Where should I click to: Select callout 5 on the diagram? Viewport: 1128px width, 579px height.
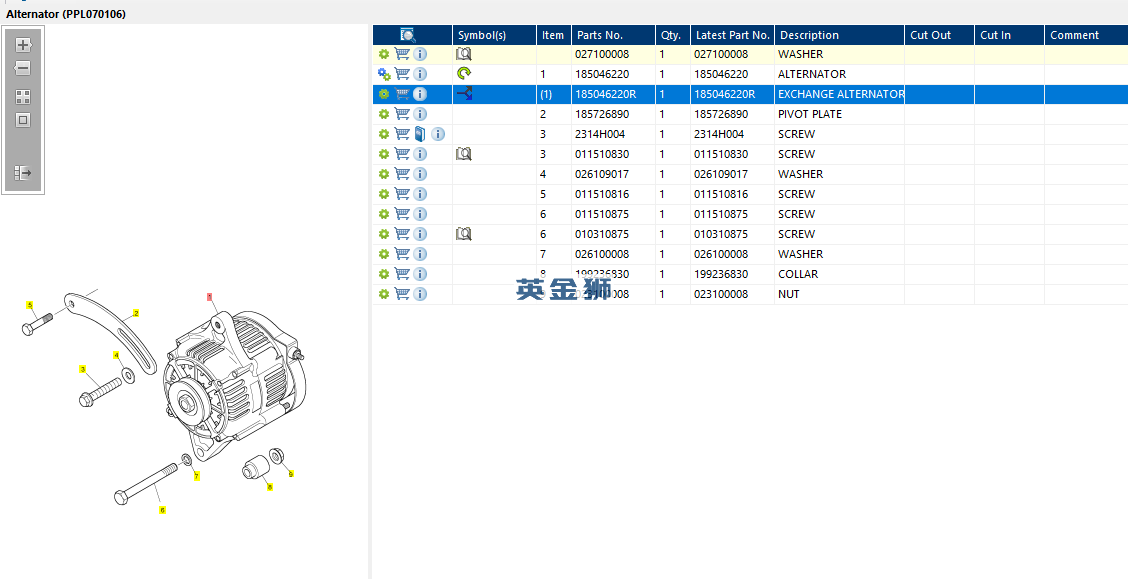click(29, 305)
